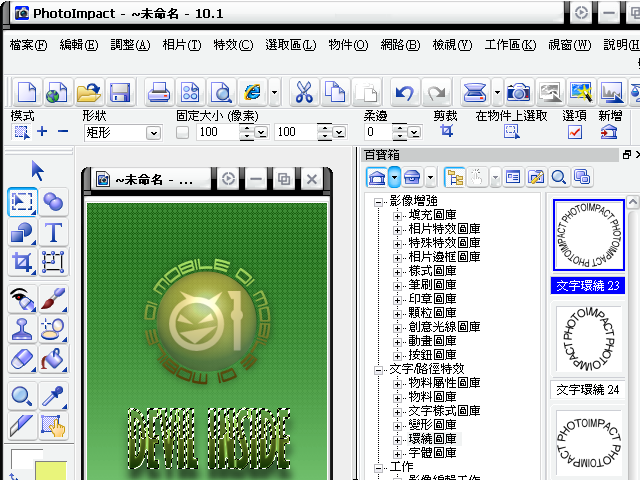This screenshot has width=640, height=480.
Task: Select the Eraser tool
Action: coord(22,359)
